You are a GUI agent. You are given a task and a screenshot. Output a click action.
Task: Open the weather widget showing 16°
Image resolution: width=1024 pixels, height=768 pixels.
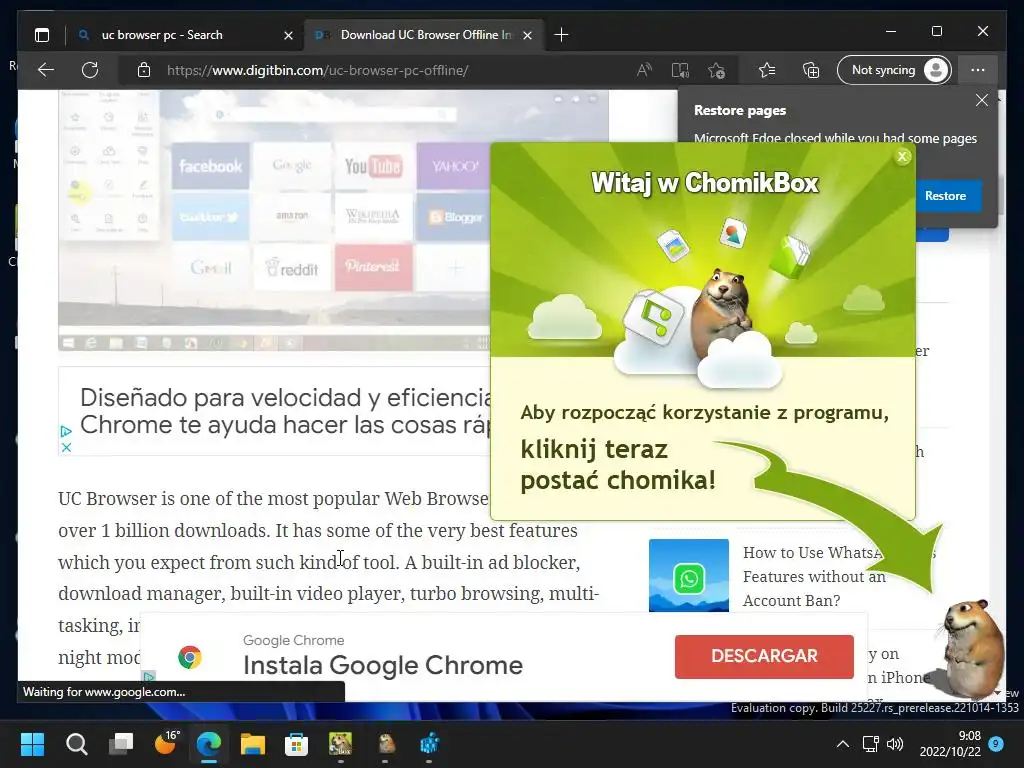[166, 743]
